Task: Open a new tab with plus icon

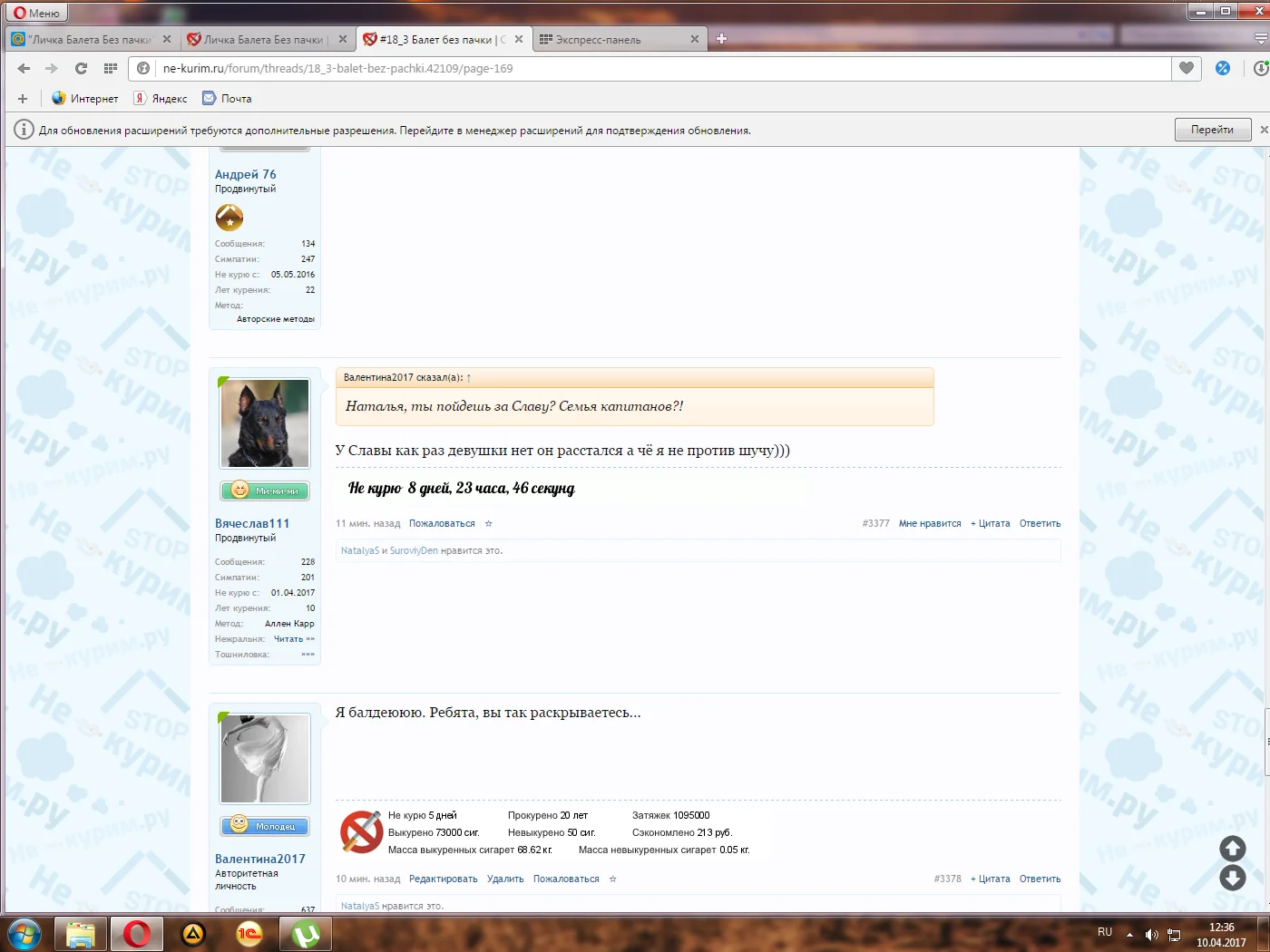Action: [721, 39]
